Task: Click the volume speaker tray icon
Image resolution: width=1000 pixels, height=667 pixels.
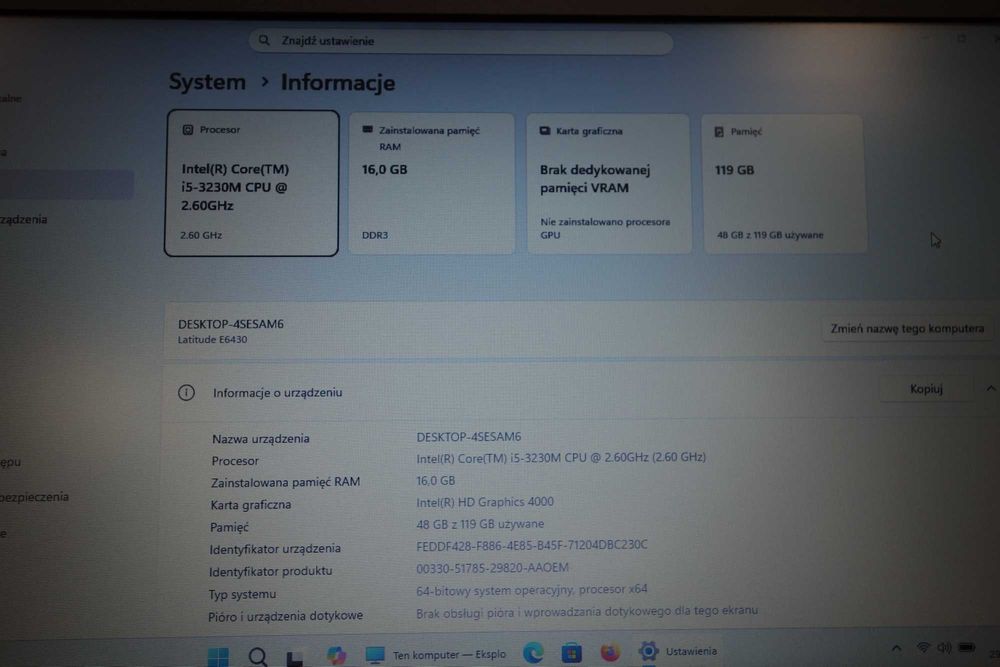Action: [x=944, y=648]
